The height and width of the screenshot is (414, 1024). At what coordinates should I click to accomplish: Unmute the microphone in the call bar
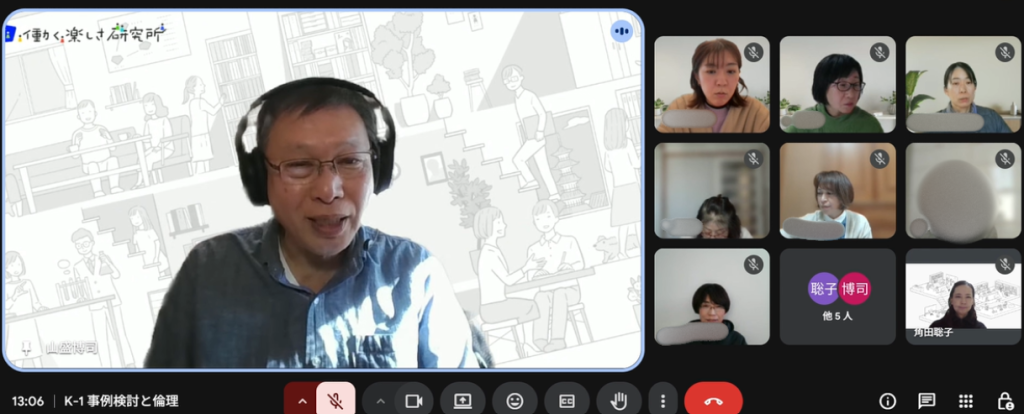(x=336, y=400)
